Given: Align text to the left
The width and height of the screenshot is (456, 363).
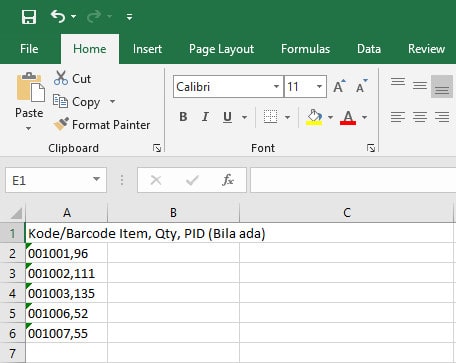Looking at the screenshot, I should point(398,117).
